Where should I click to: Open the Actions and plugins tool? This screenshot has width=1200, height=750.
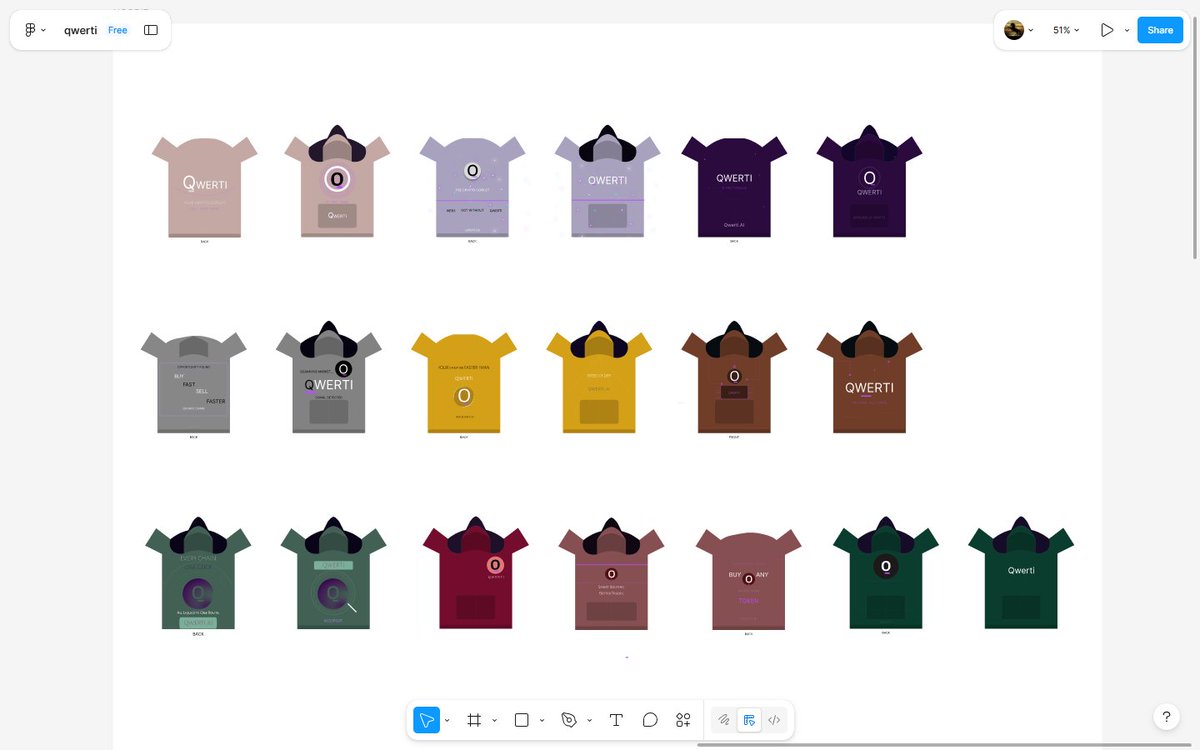(x=683, y=720)
